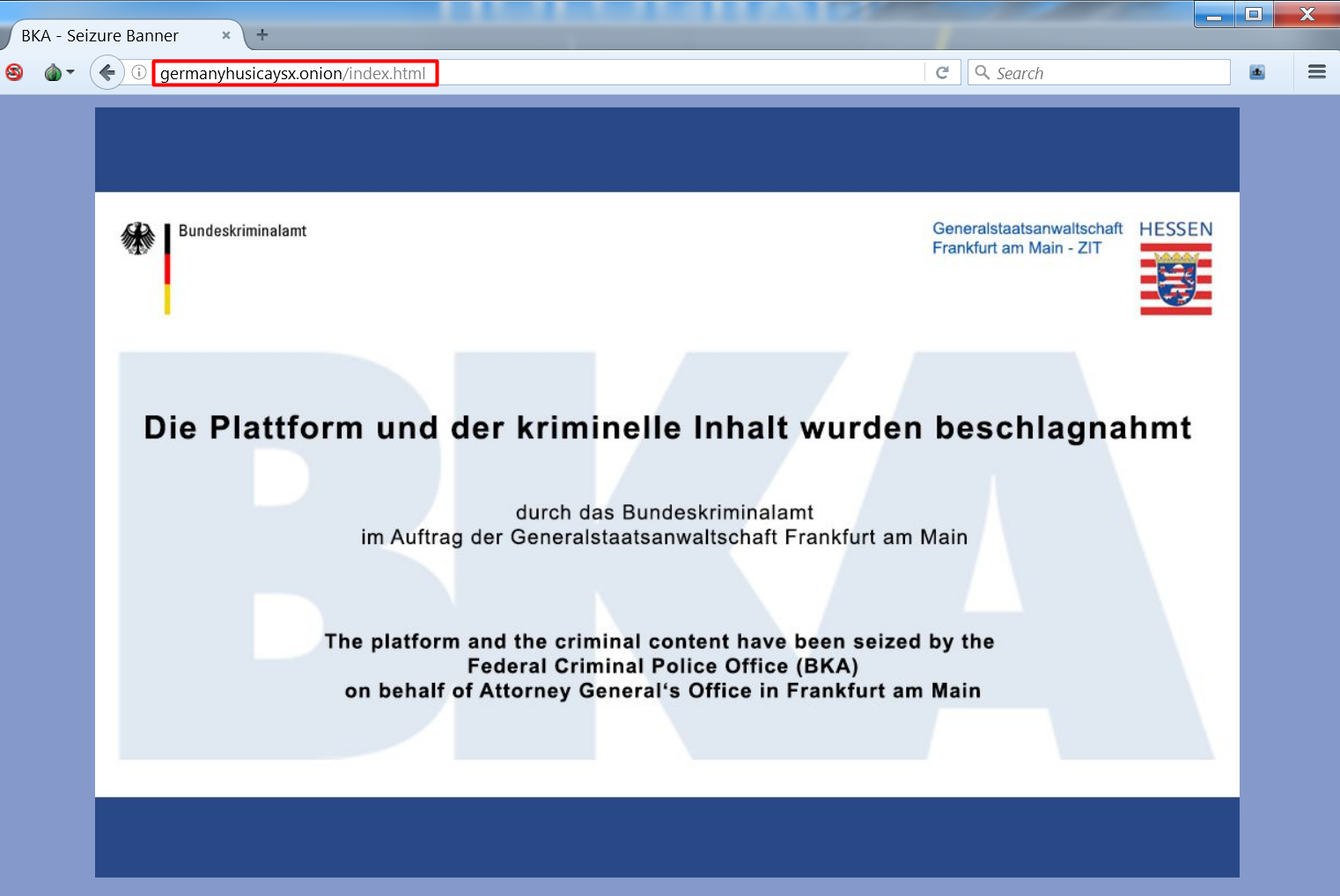The image size is (1340, 896).
Task: Open a new tab with the plus button
Action: tap(262, 35)
